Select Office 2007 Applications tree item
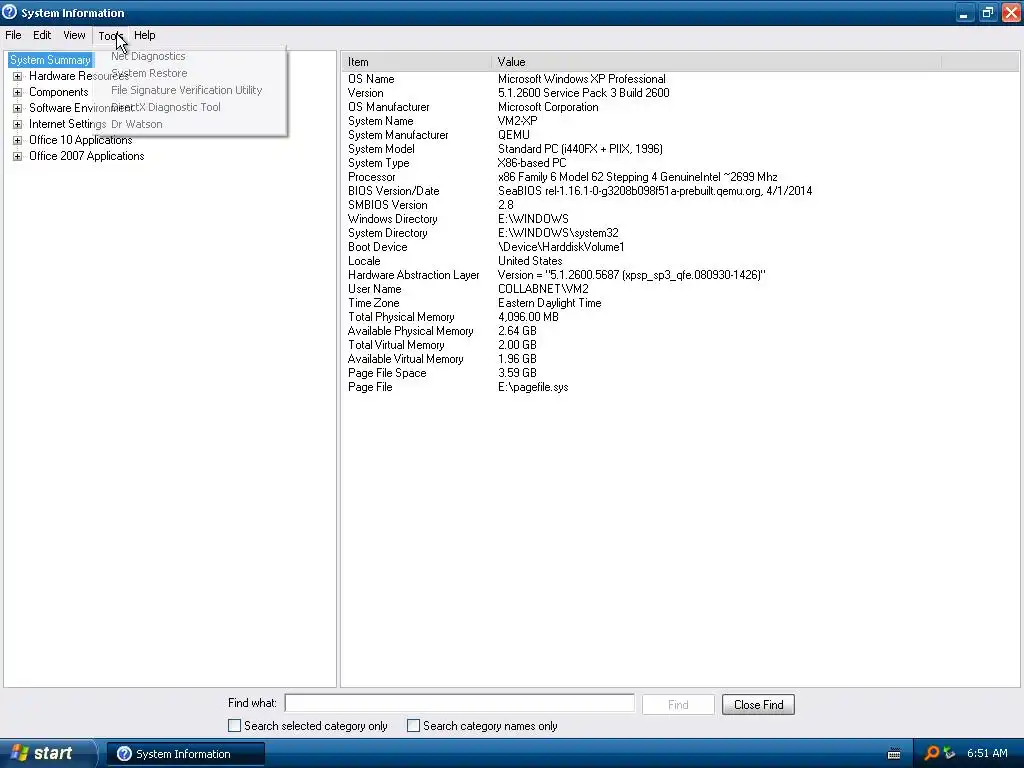The image size is (1024, 768). coord(86,156)
